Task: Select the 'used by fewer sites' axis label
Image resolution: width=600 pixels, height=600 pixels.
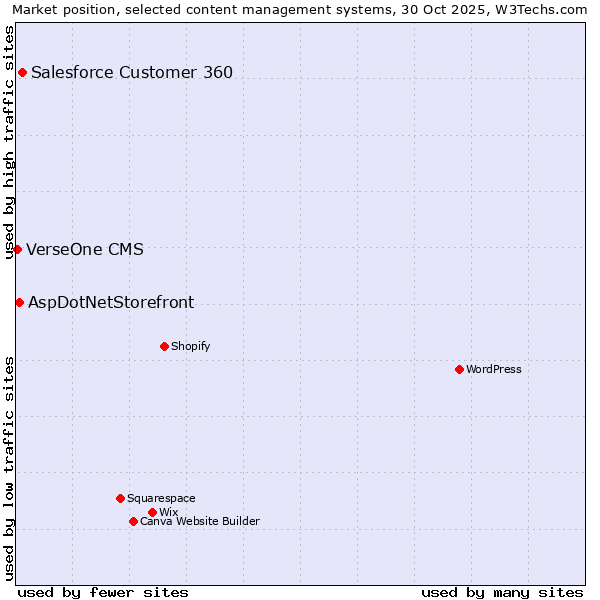Action: tap(103, 592)
